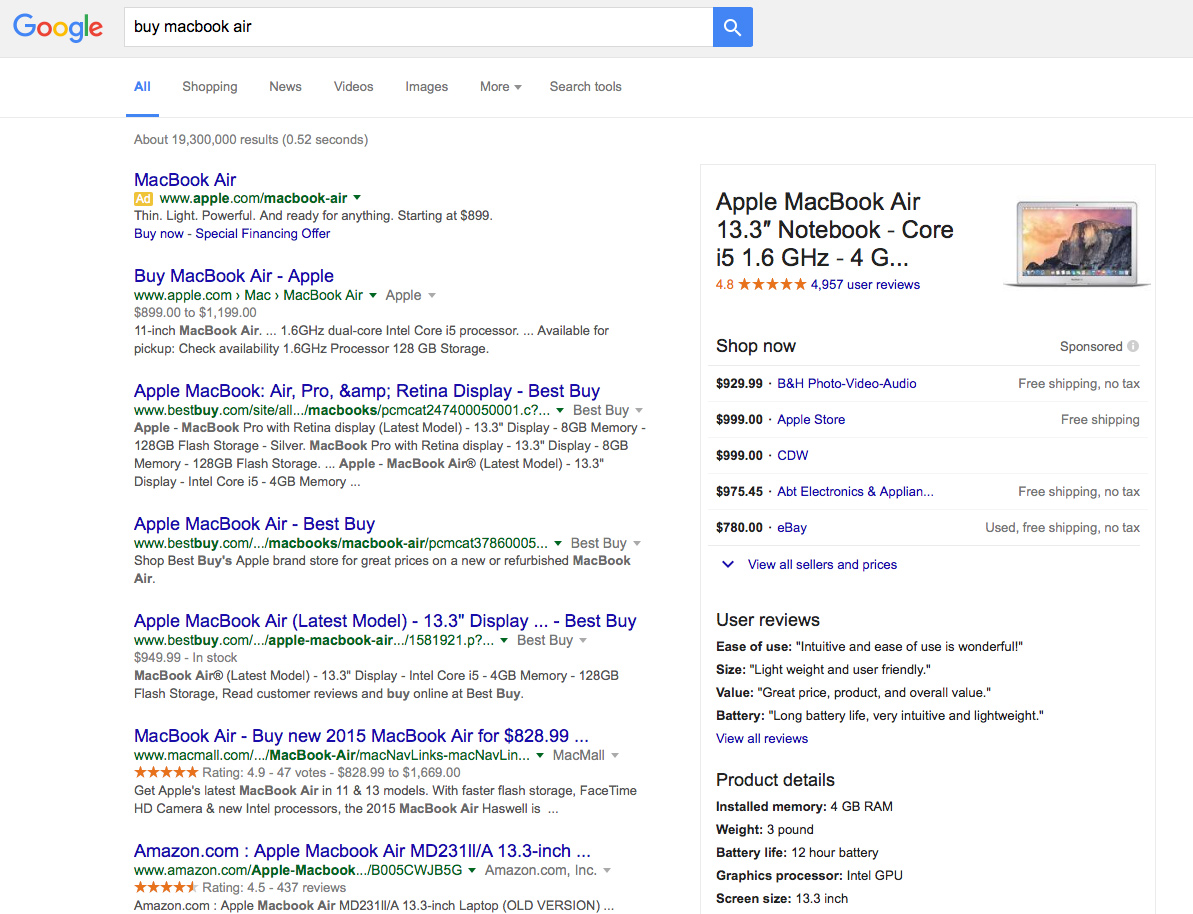
Task: Open dropdown arrow after macmall.com URL
Action: pyautogui.click(x=539, y=756)
